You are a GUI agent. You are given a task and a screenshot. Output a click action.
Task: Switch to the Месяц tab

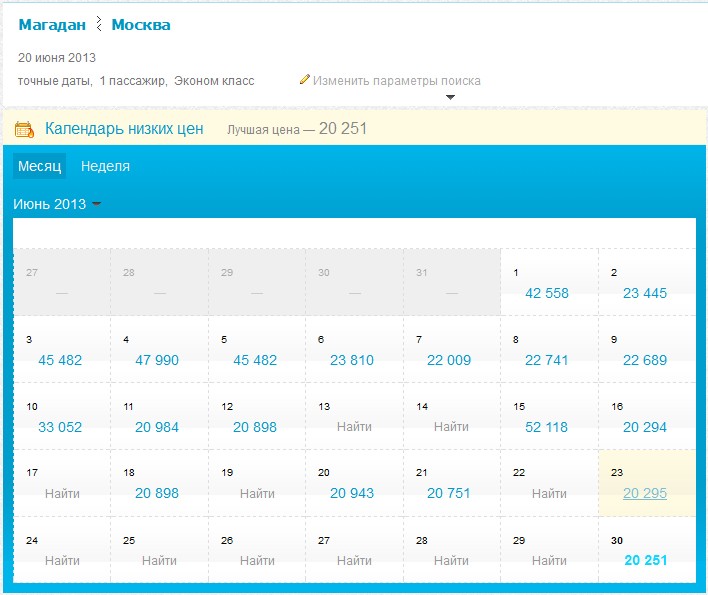coord(39,166)
